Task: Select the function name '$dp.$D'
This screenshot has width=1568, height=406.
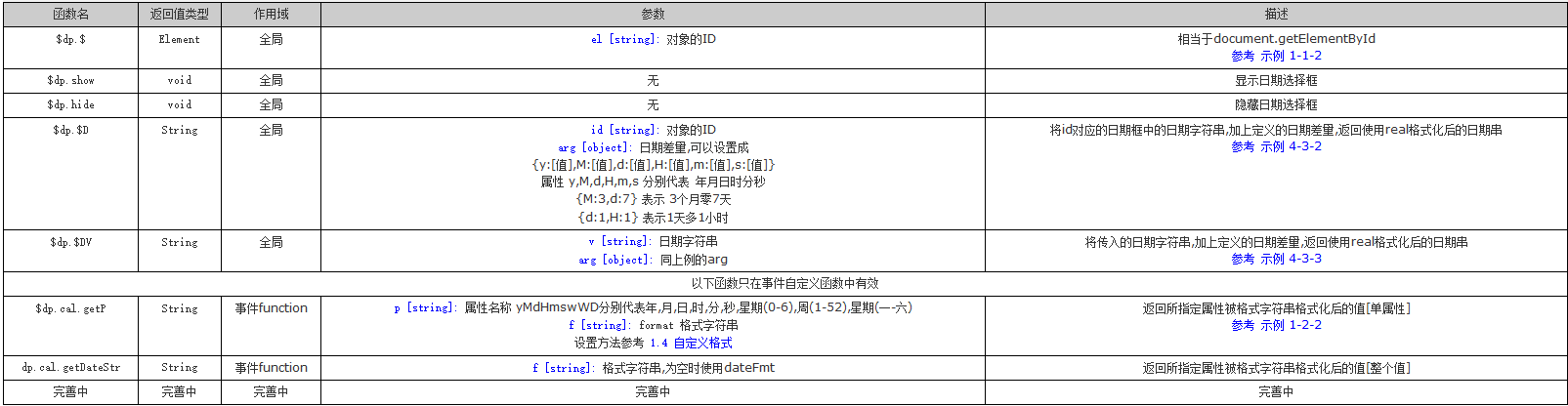Action: click(x=70, y=130)
